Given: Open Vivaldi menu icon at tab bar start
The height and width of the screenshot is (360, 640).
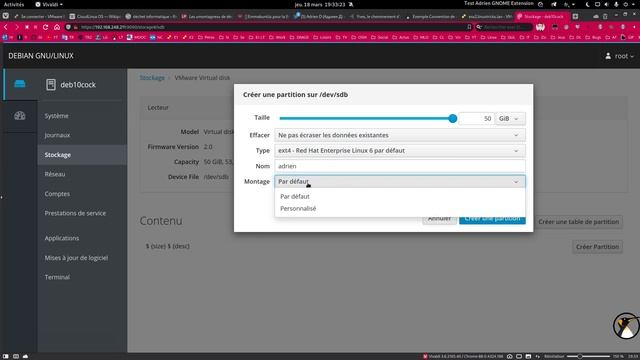Looking at the screenshot, I should pos(6,16).
